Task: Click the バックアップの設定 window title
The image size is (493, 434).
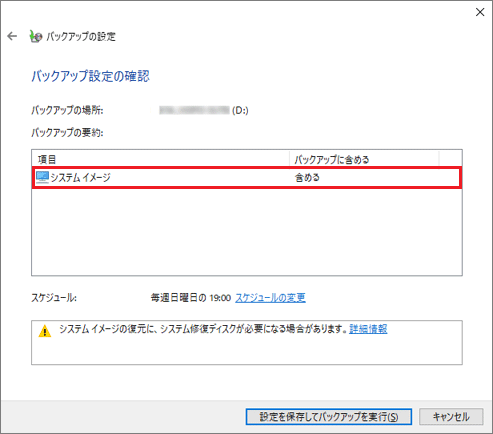Action: tap(81, 36)
